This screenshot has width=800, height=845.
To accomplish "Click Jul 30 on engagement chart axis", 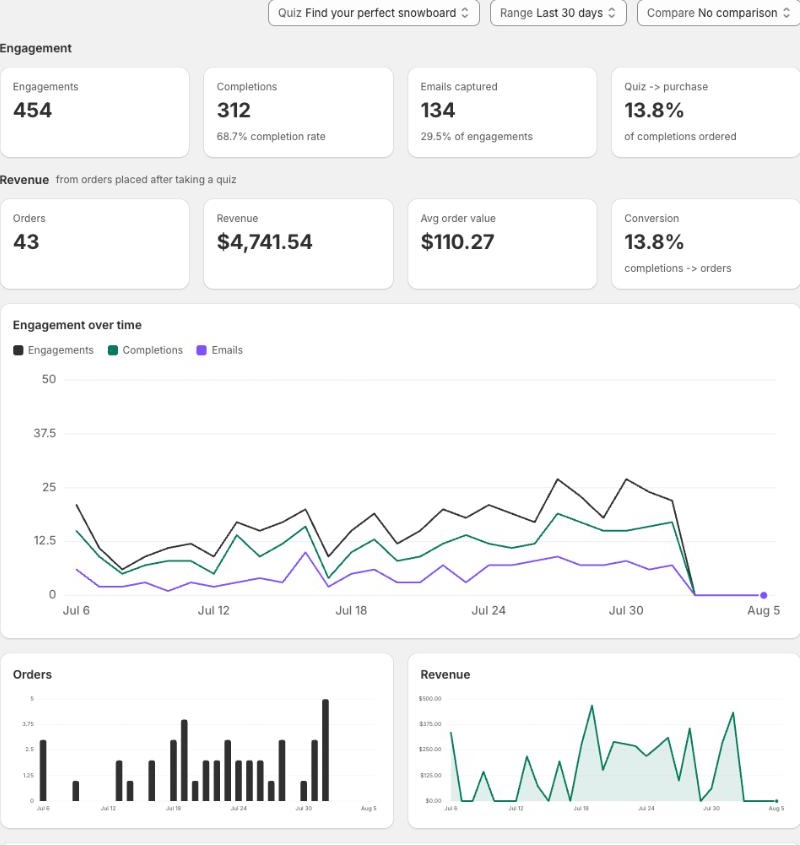I will click(626, 611).
